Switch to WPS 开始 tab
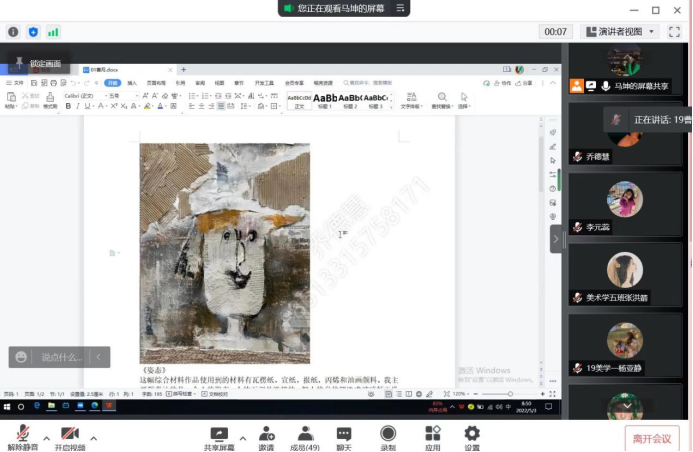This screenshot has height=452, width=693. [x=113, y=83]
